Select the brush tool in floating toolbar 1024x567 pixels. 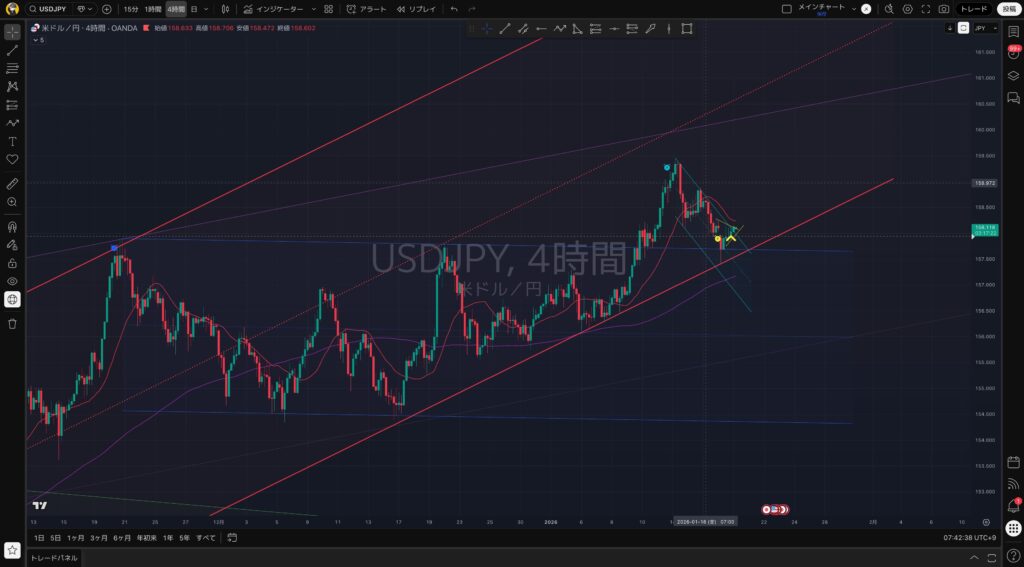click(650, 29)
